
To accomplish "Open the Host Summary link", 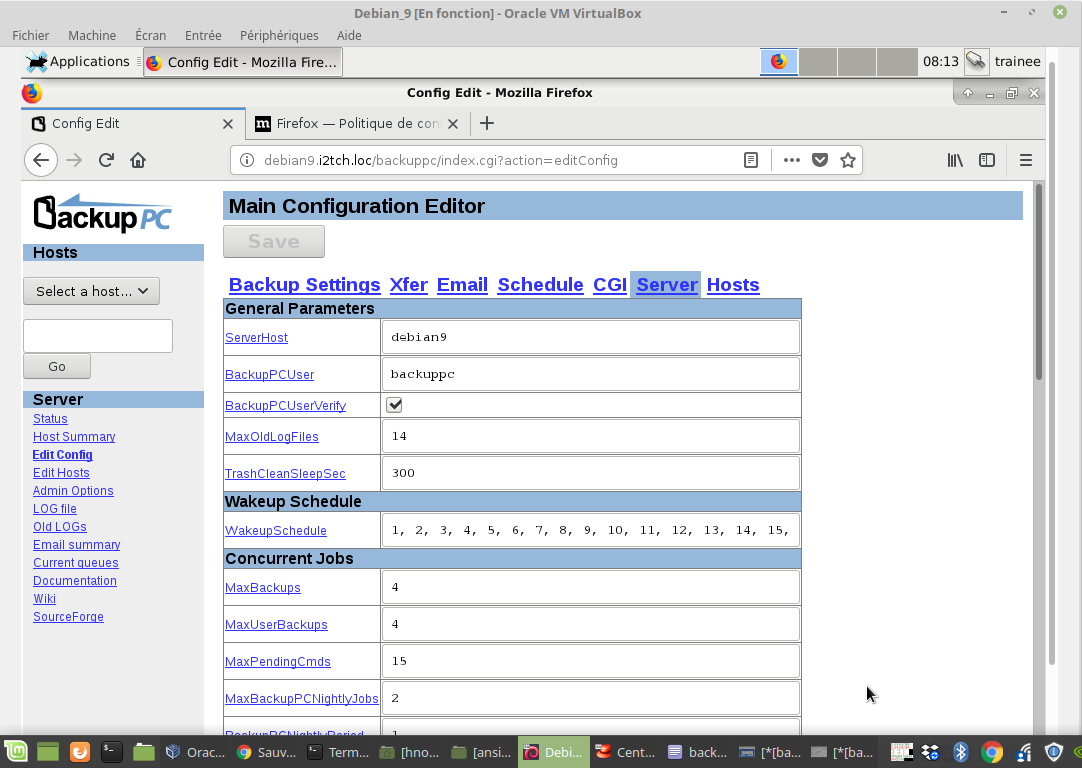I will (x=74, y=437).
